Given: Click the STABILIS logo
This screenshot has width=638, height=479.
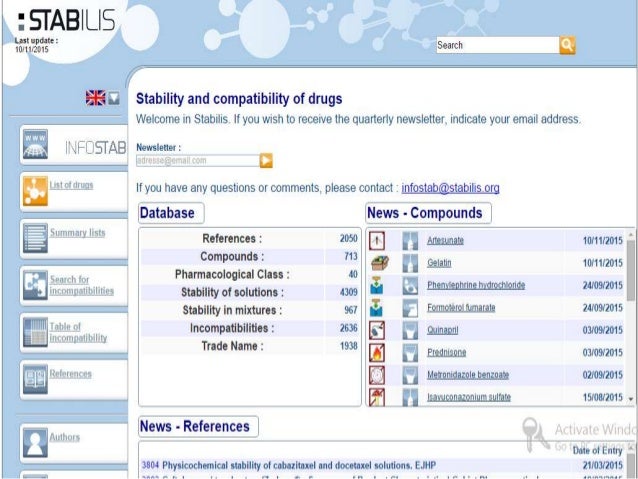Looking at the screenshot, I should (67, 20).
